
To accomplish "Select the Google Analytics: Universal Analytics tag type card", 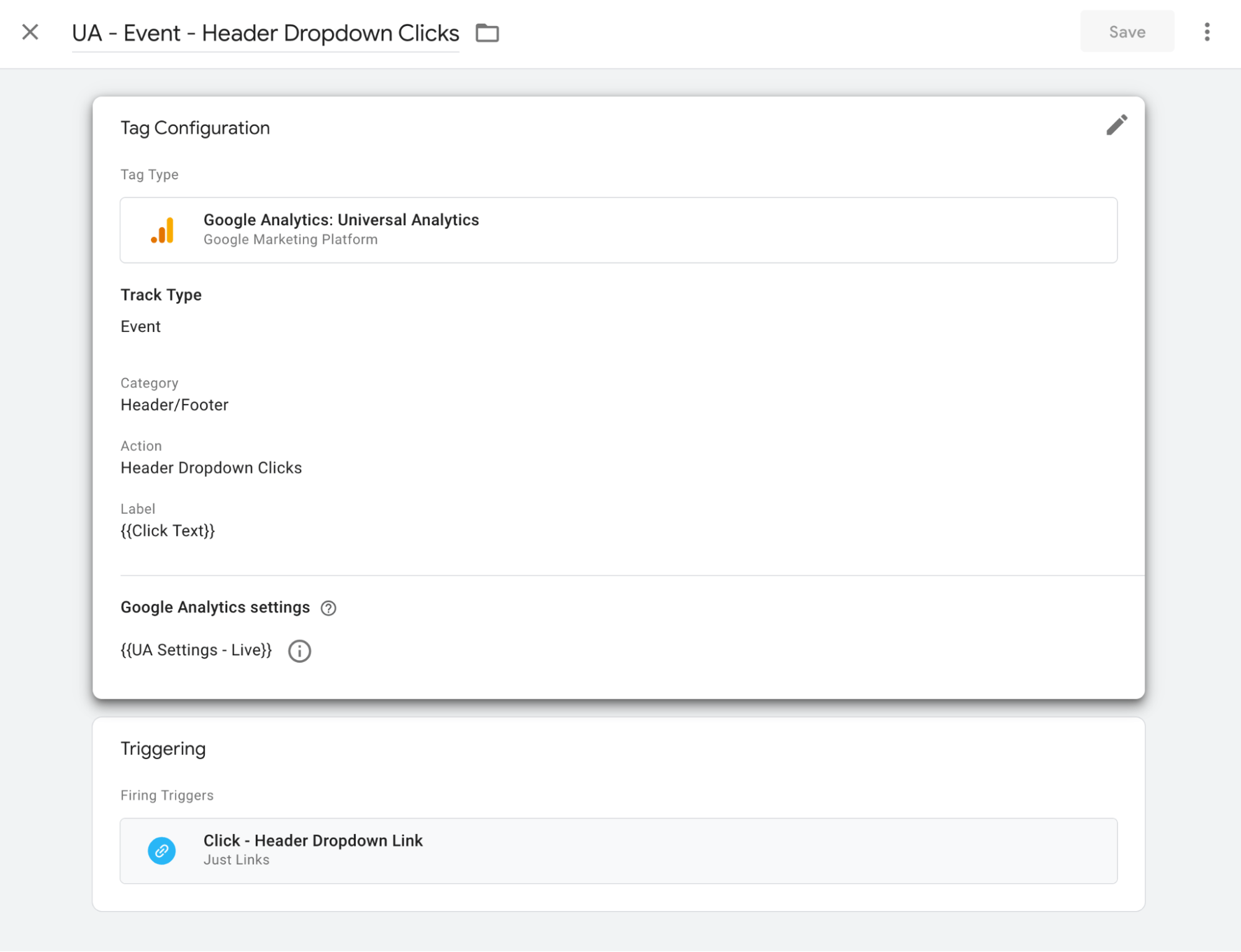I will [618, 230].
